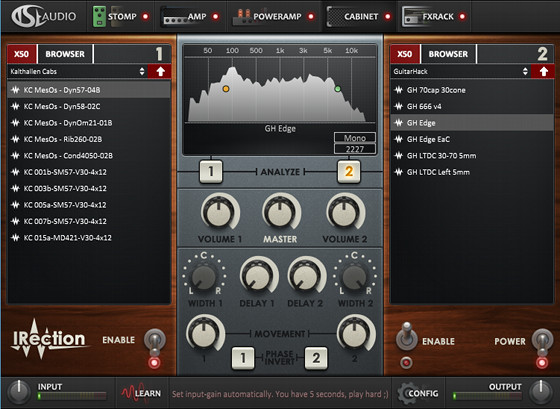Click the Movement 2 knob
The height and width of the screenshot is (409, 560).
point(355,334)
